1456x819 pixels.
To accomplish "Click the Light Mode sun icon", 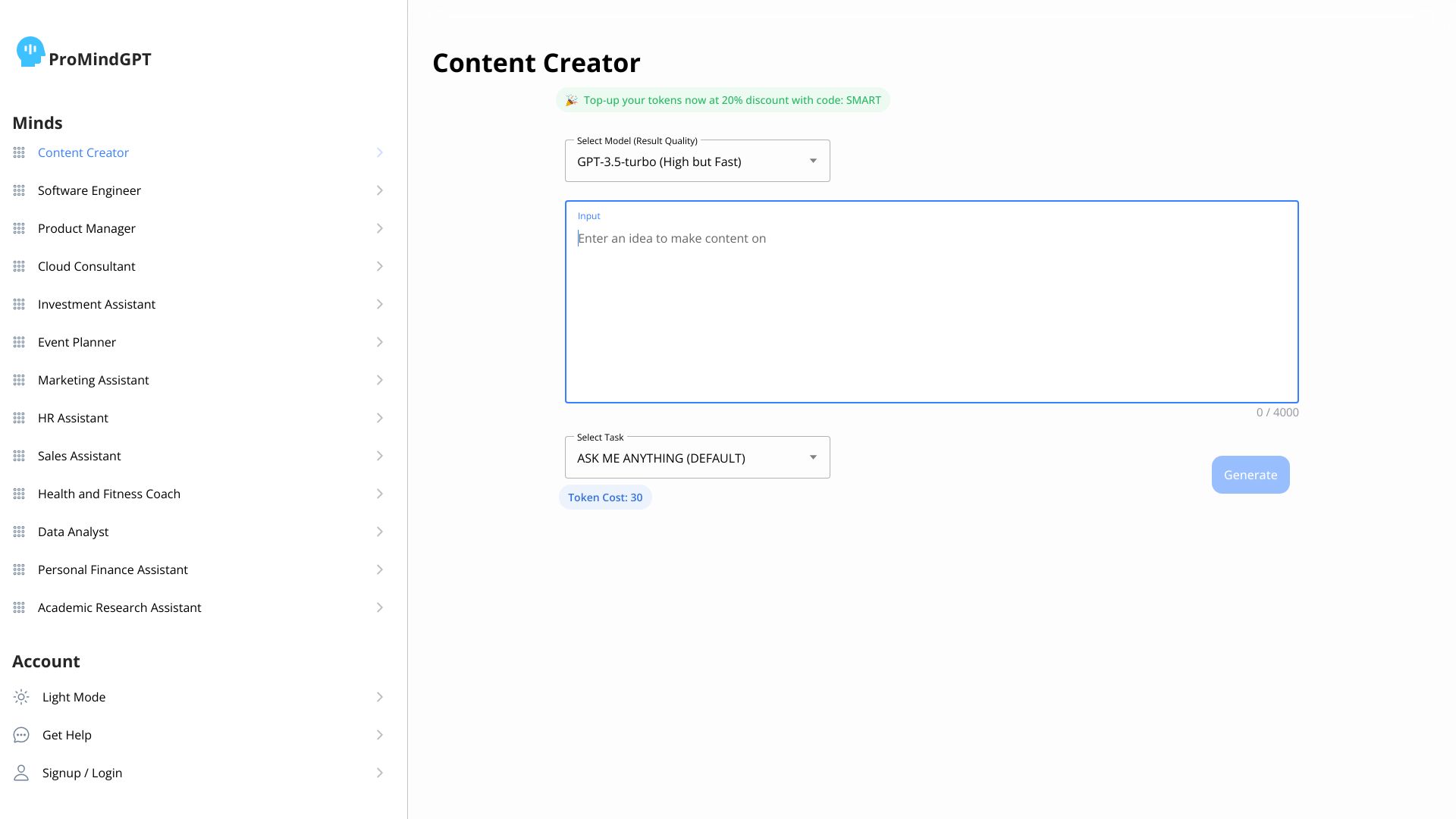I will [21, 697].
